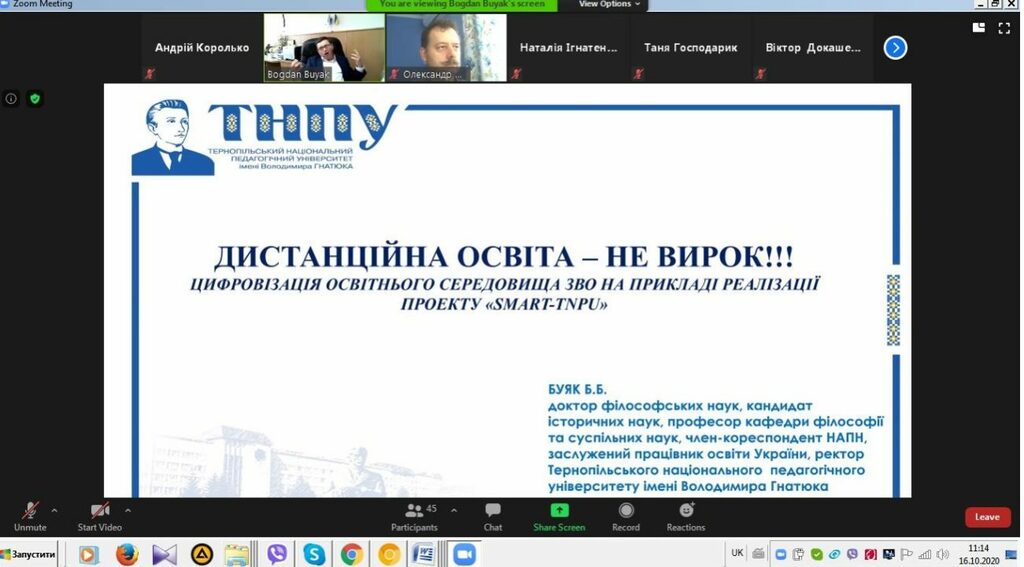This screenshot has height=567, width=1024.
Task: Open the Chat panel
Action: pyautogui.click(x=493, y=515)
